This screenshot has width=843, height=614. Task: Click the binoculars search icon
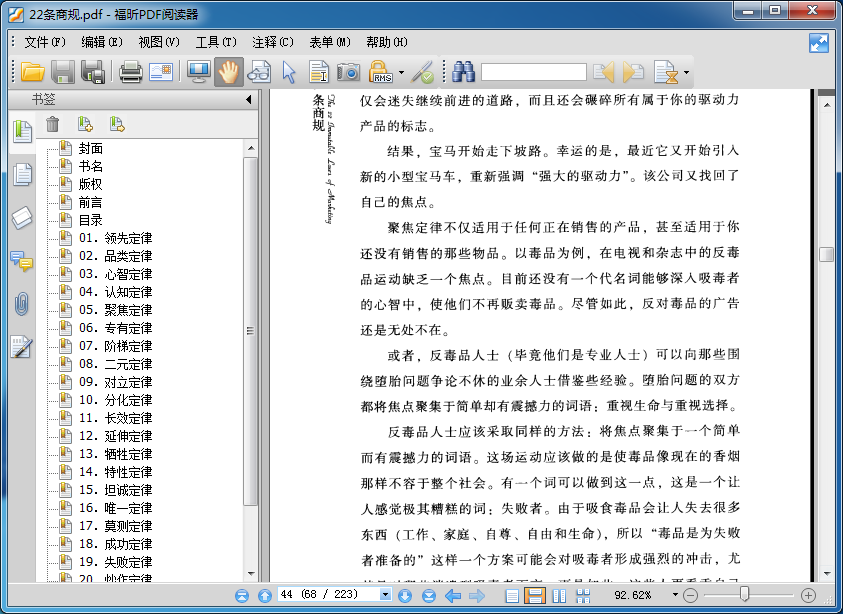pyautogui.click(x=463, y=72)
